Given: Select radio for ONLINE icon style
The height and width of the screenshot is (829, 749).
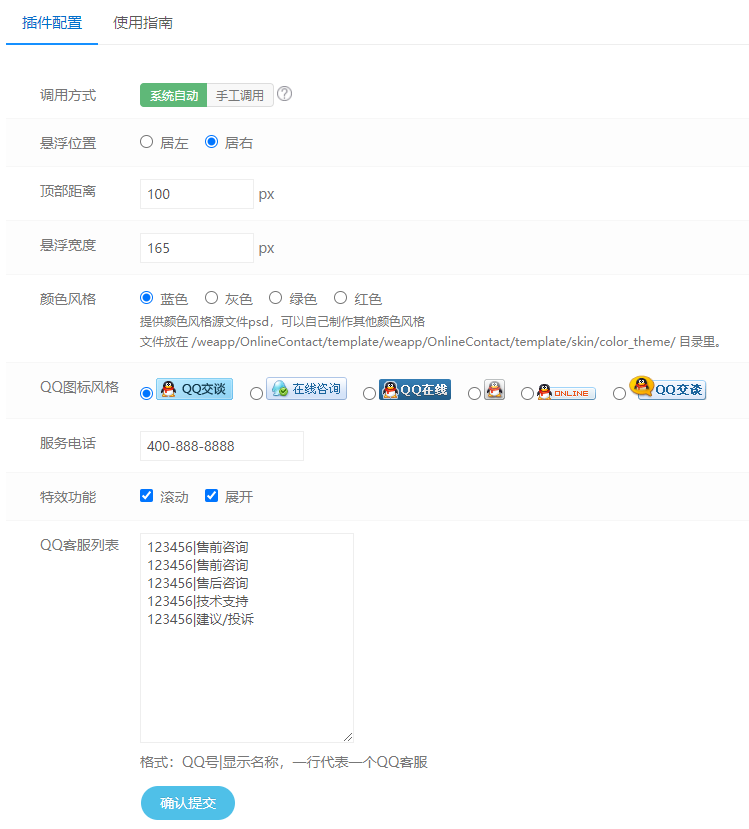Looking at the screenshot, I should 527,394.
